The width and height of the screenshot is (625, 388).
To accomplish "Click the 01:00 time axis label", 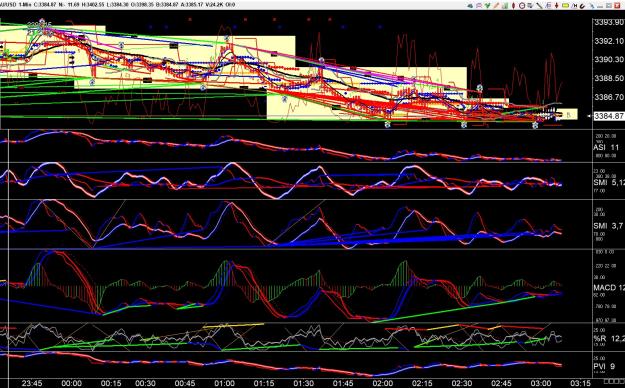I will 225,383.
